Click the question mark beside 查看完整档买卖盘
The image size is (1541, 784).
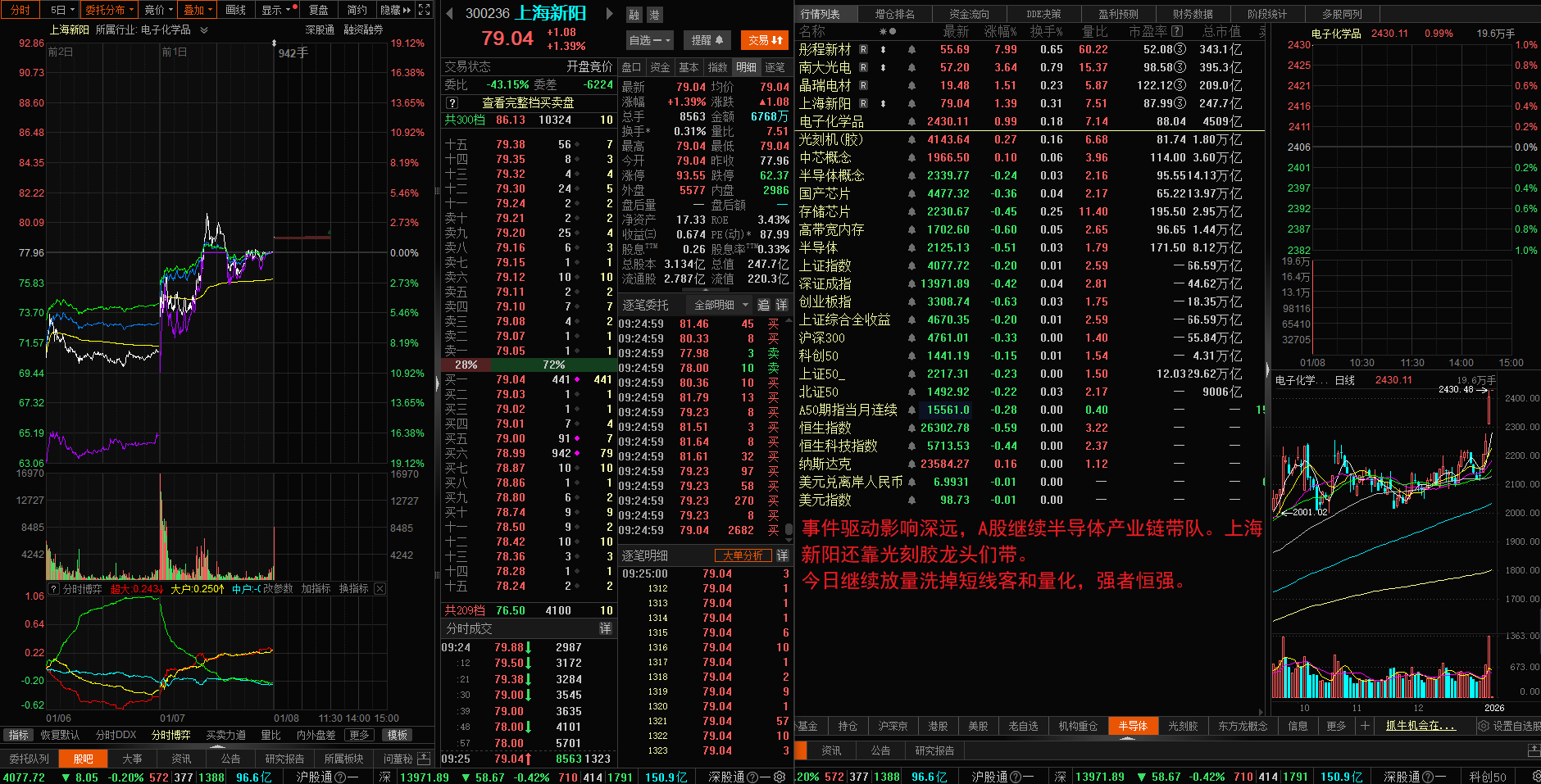coord(452,103)
